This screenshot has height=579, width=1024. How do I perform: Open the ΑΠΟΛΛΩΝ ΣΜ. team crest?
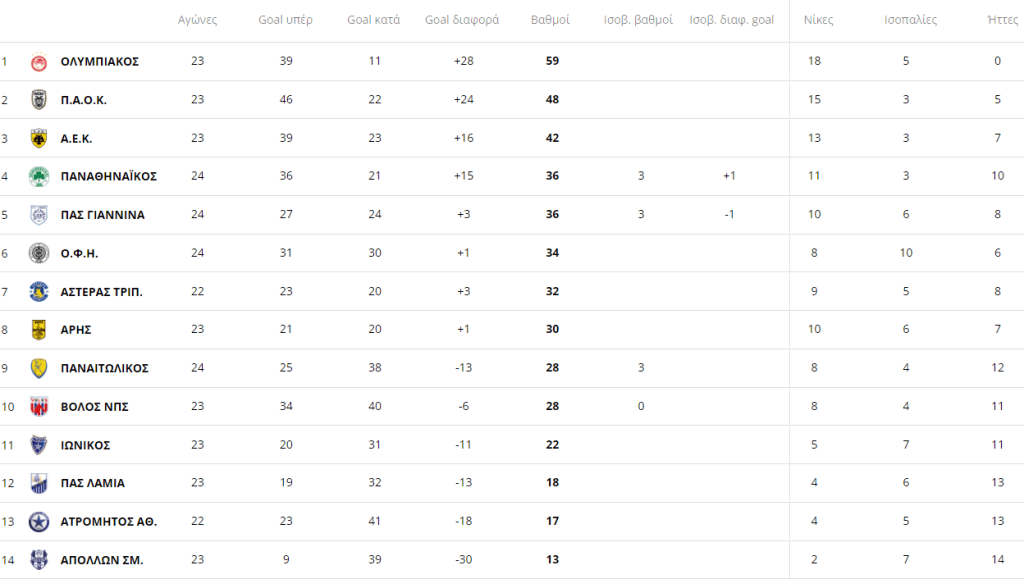click(39, 560)
